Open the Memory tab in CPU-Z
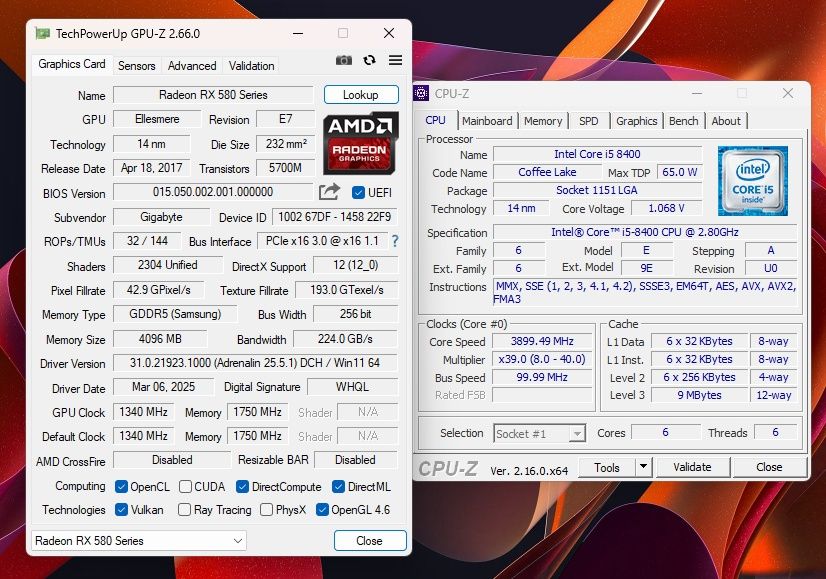This screenshot has width=826, height=579. [x=543, y=121]
